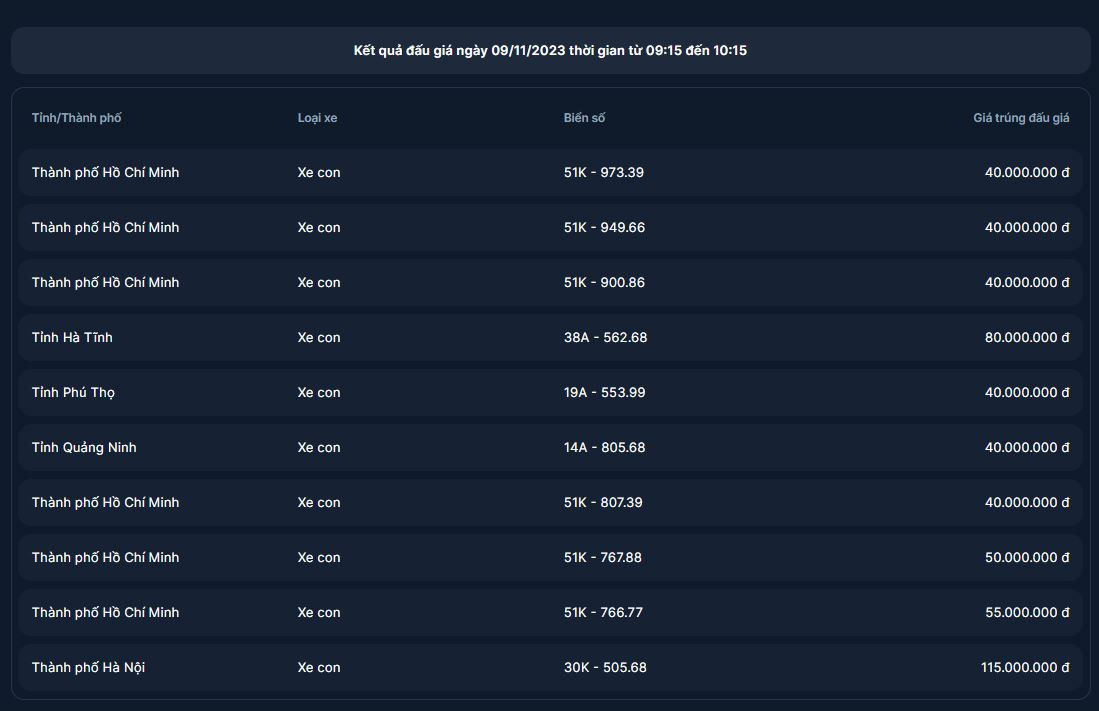1099x711 pixels.
Task: Click the 115.000.000 đ winning price
Action: click(x=1025, y=668)
